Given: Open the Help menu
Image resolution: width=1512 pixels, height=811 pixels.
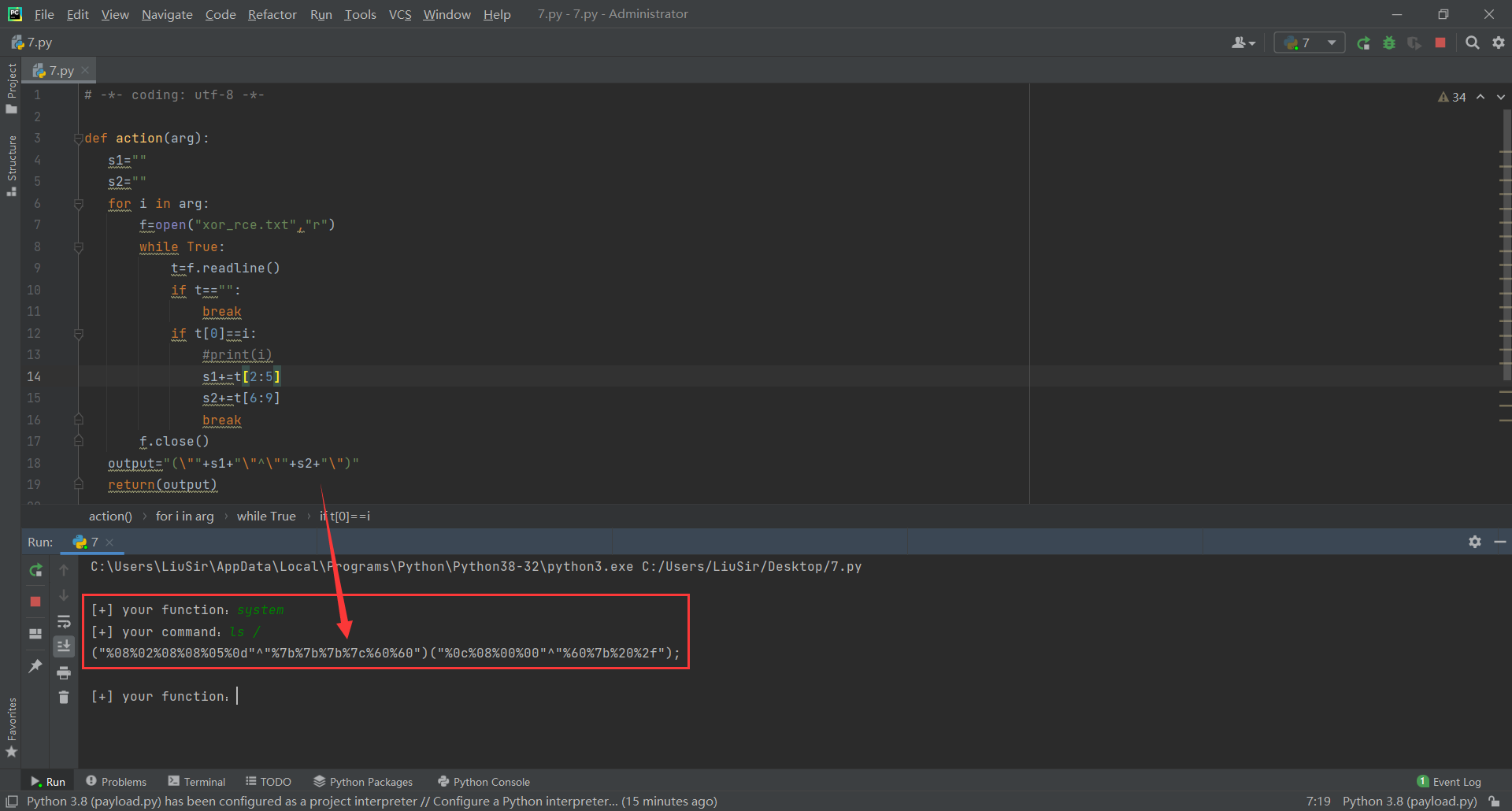Looking at the screenshot, I should (497, 14).
